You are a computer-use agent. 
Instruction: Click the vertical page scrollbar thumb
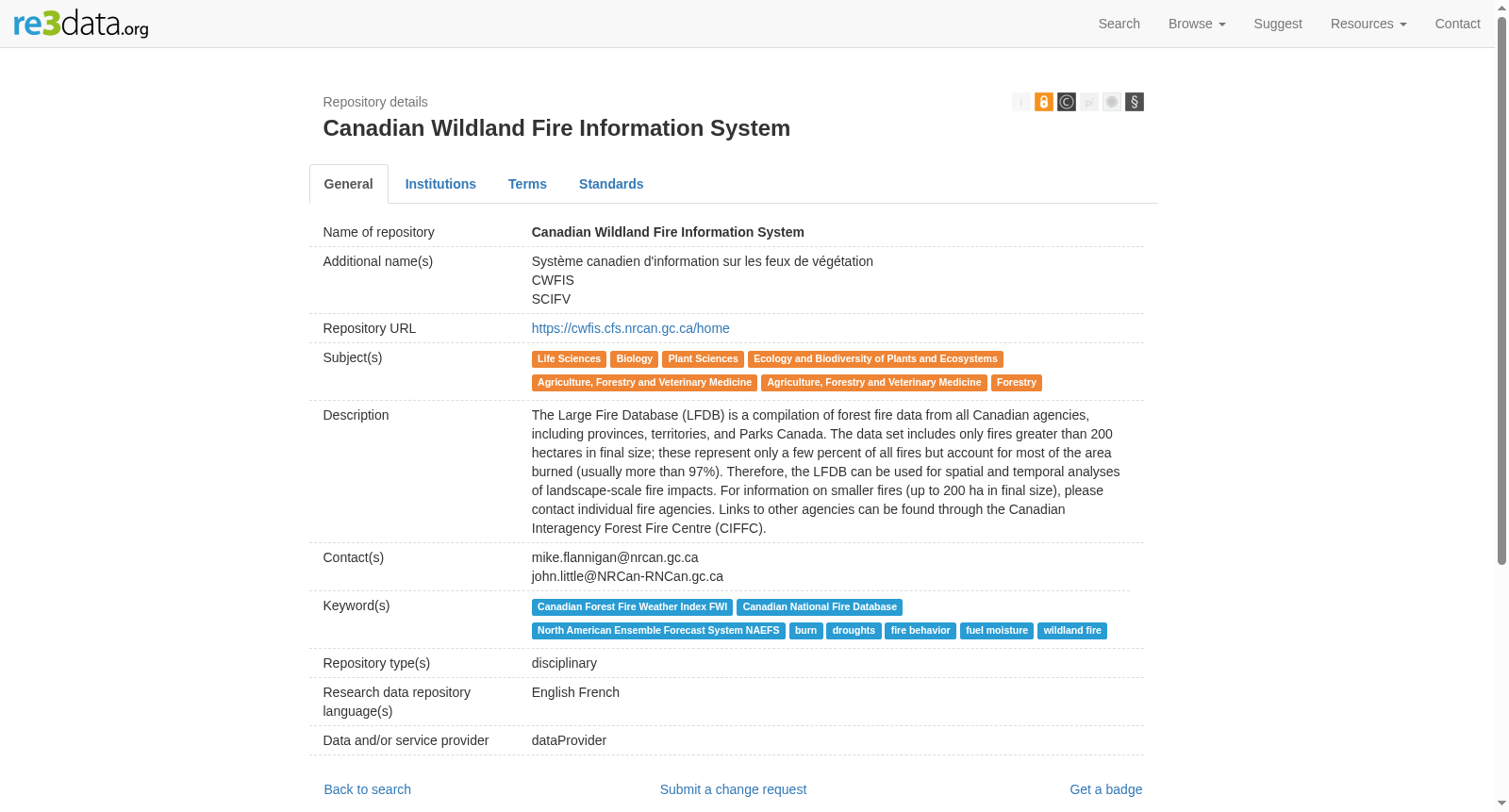pyautogui.click(x=1501, y=290)
